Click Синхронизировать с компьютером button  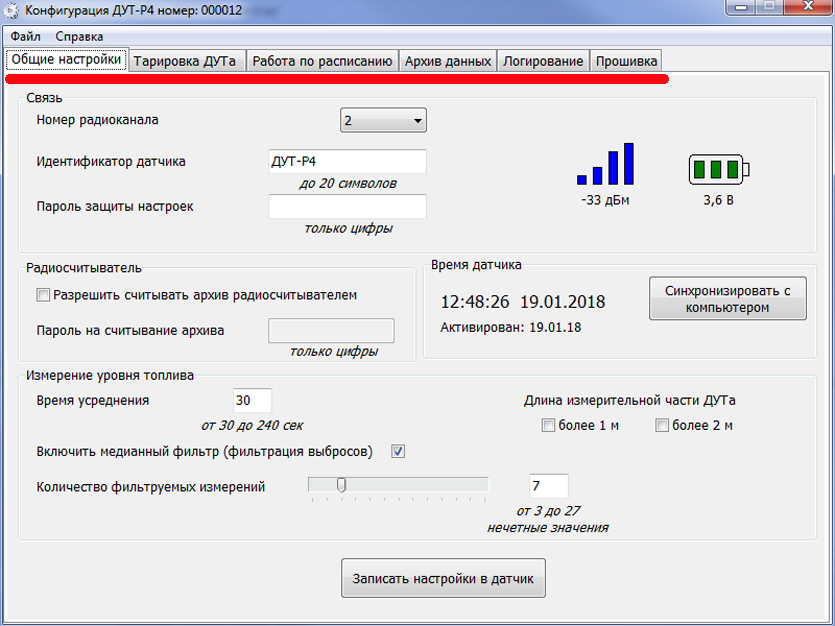tap(727, 299)
